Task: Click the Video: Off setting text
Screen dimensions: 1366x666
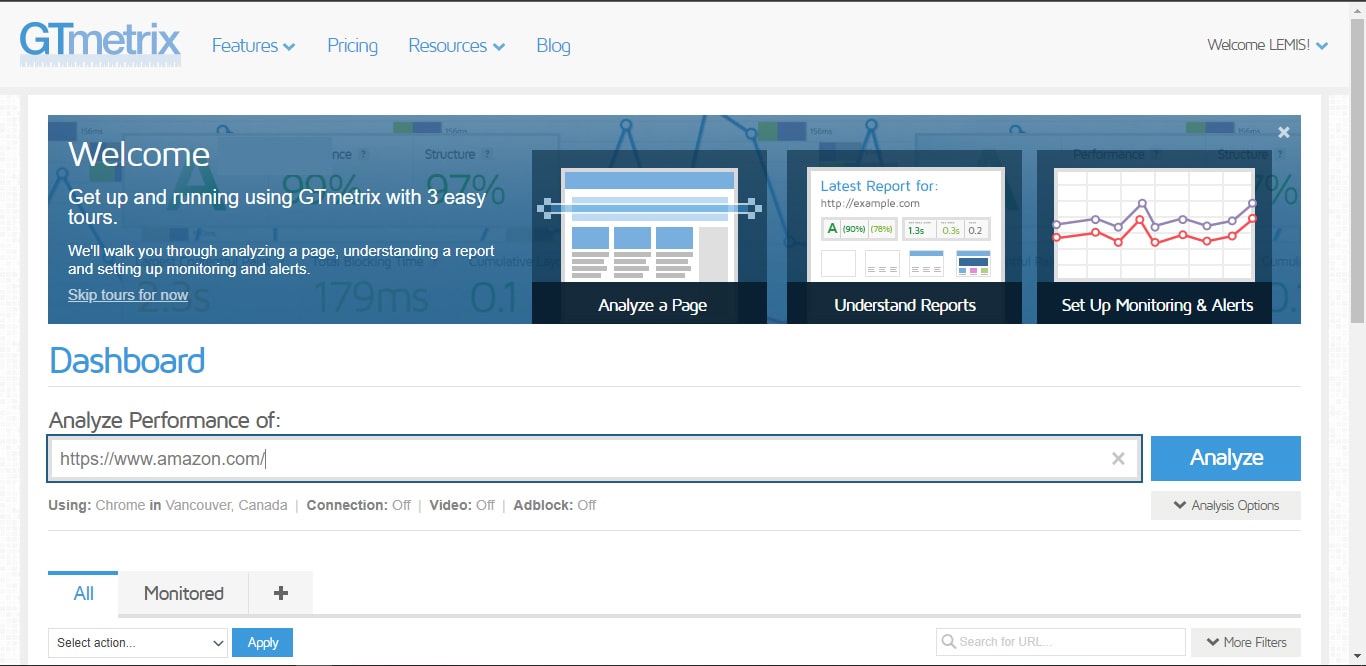Action: pos(462,505)
